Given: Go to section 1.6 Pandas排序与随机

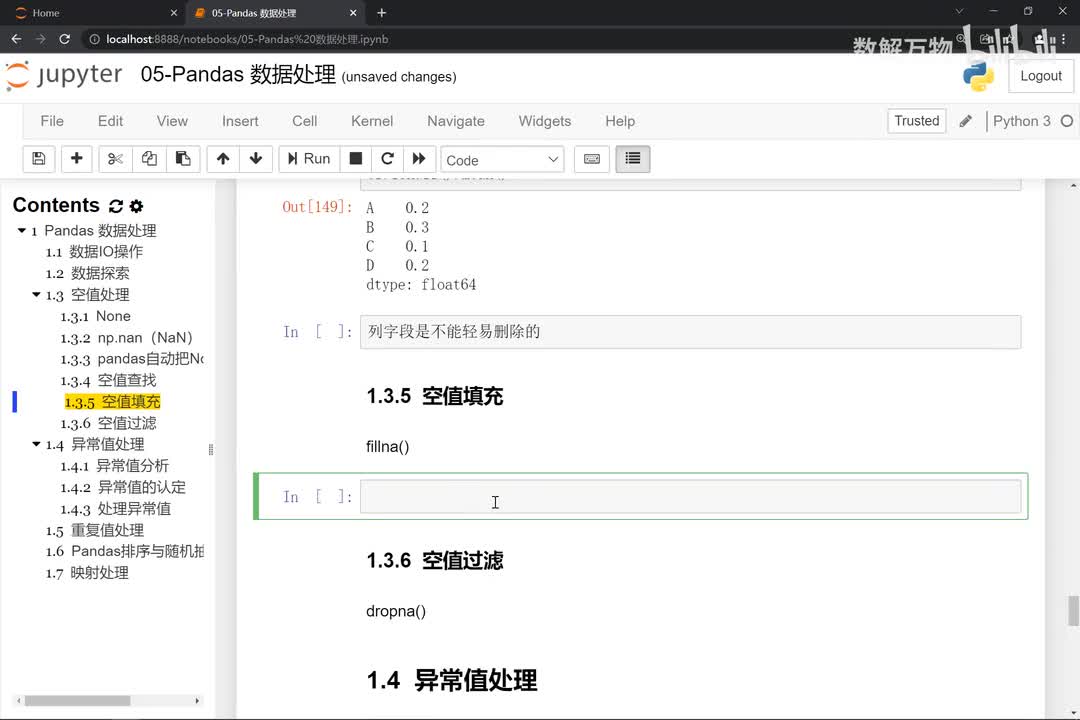Looking at the screenshot, I should (125, 551).
